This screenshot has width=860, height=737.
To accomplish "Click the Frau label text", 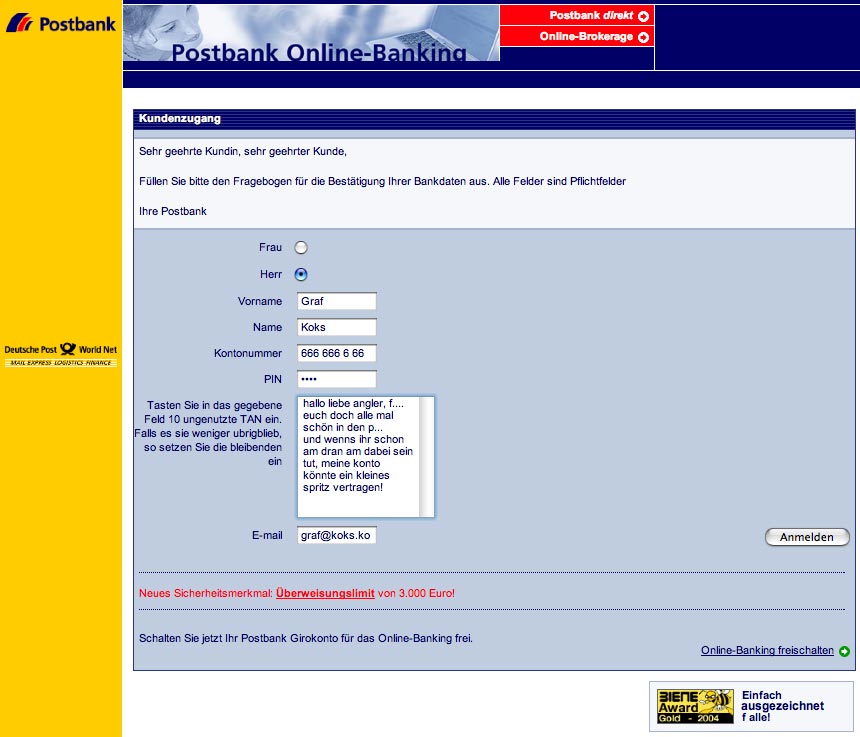I will 270,247.
